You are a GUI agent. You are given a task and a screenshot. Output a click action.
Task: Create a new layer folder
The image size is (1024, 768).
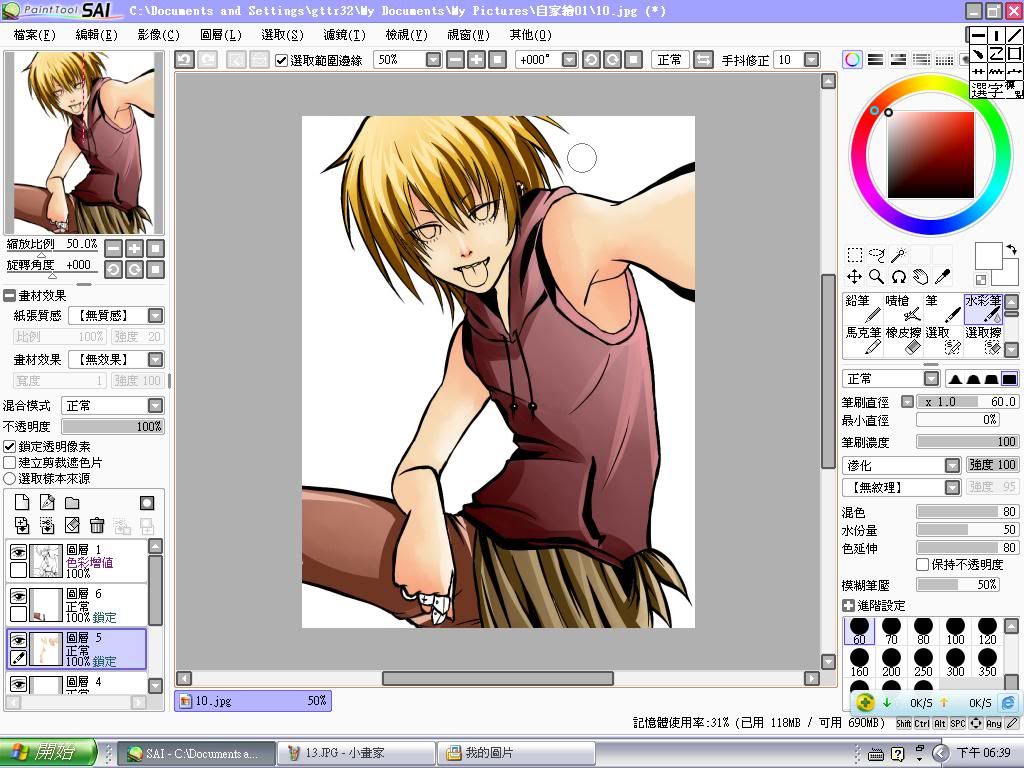coord(72,502)
